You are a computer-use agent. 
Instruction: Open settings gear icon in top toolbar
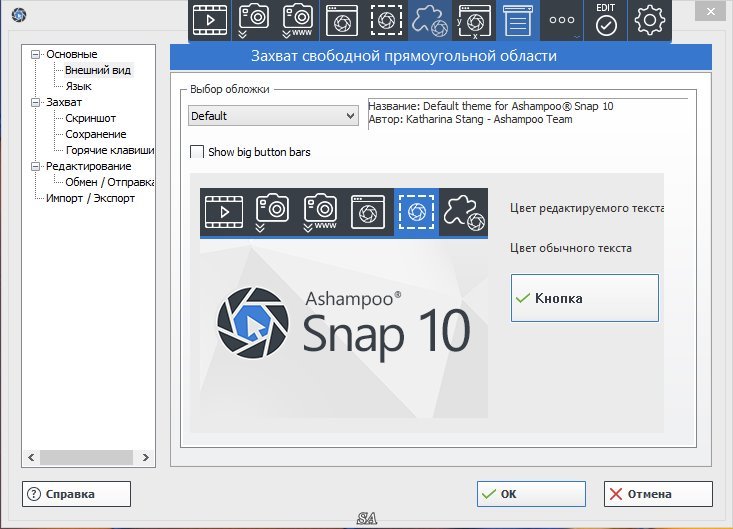tap(649, 20)
